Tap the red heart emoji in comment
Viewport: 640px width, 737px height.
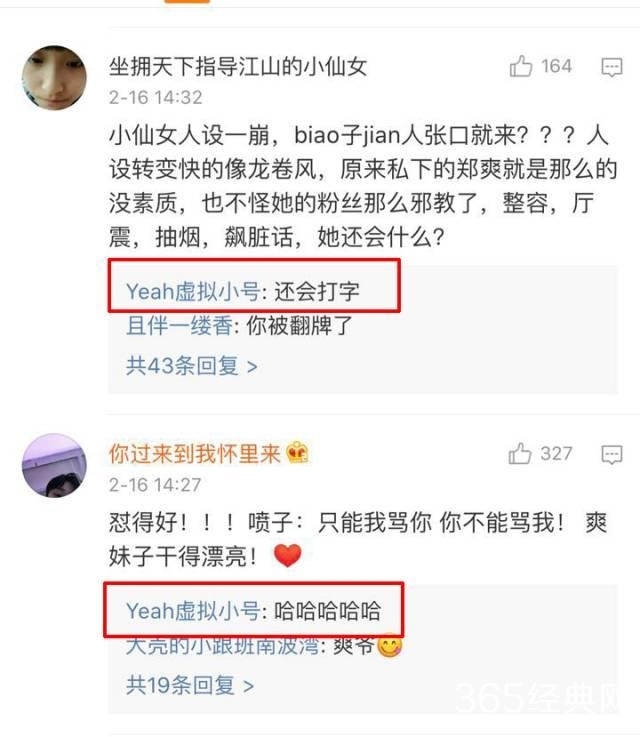(x=287, y=555)
